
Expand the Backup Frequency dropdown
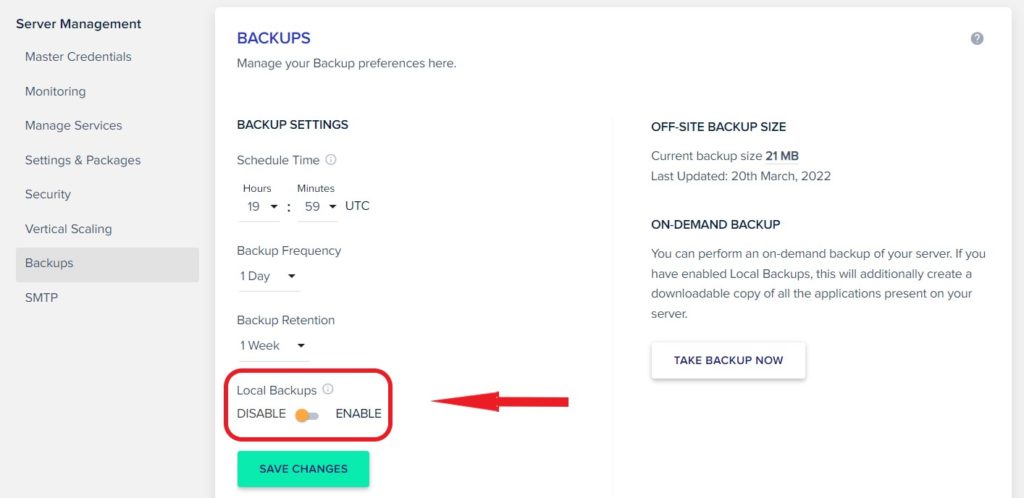click(268, 277)
